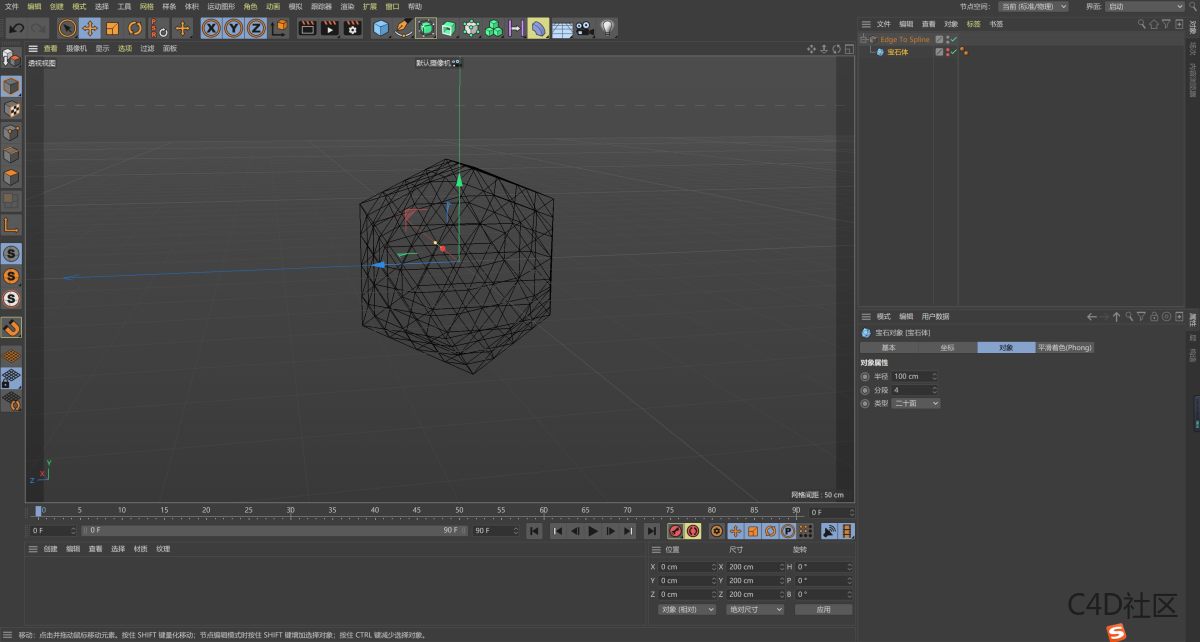Open the 类型 dropdown set to 二十面
This screenshot has width=1200, height=642.
point(915,403)
